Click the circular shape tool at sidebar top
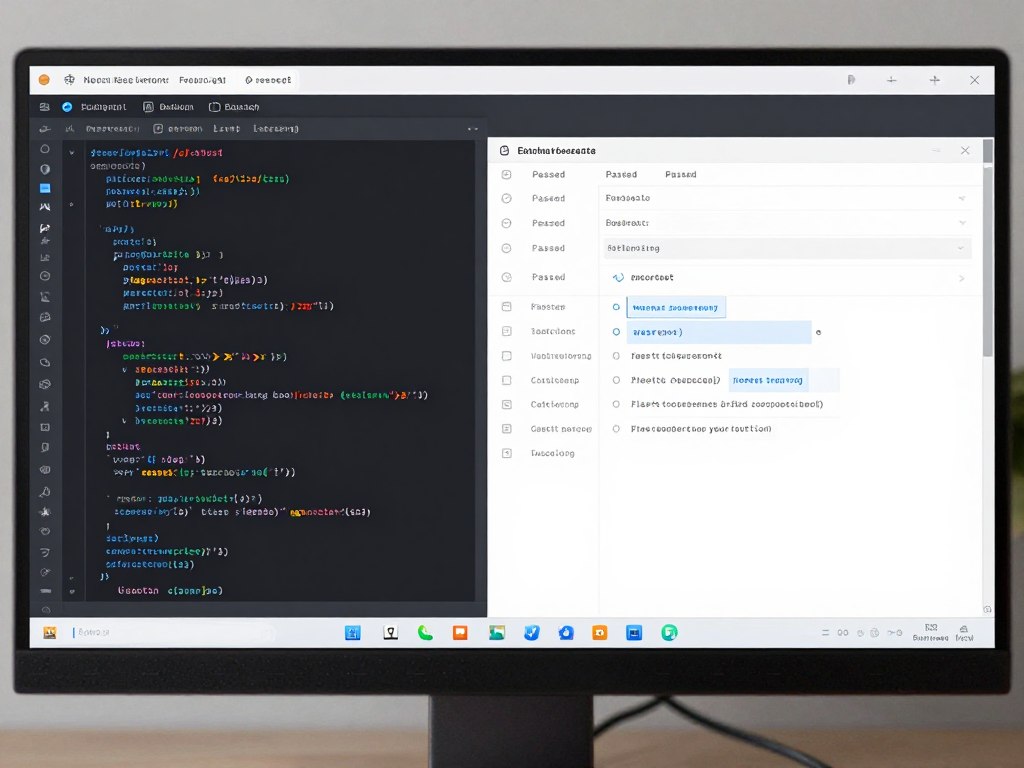The height and width of the screenshot is (768, 1024). (x=44, y=148)
